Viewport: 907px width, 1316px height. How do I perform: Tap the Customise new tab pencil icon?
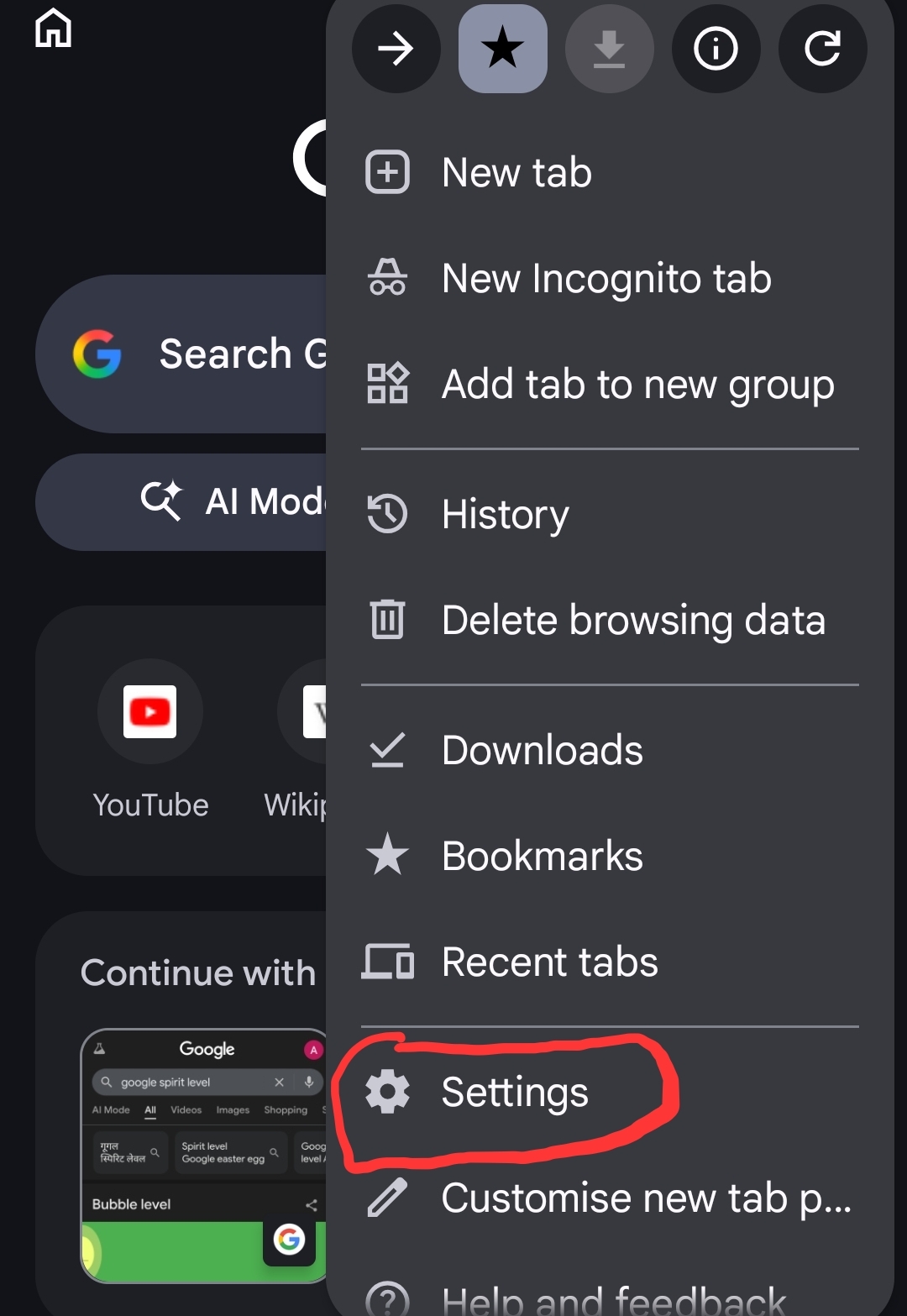[387, 1198]
